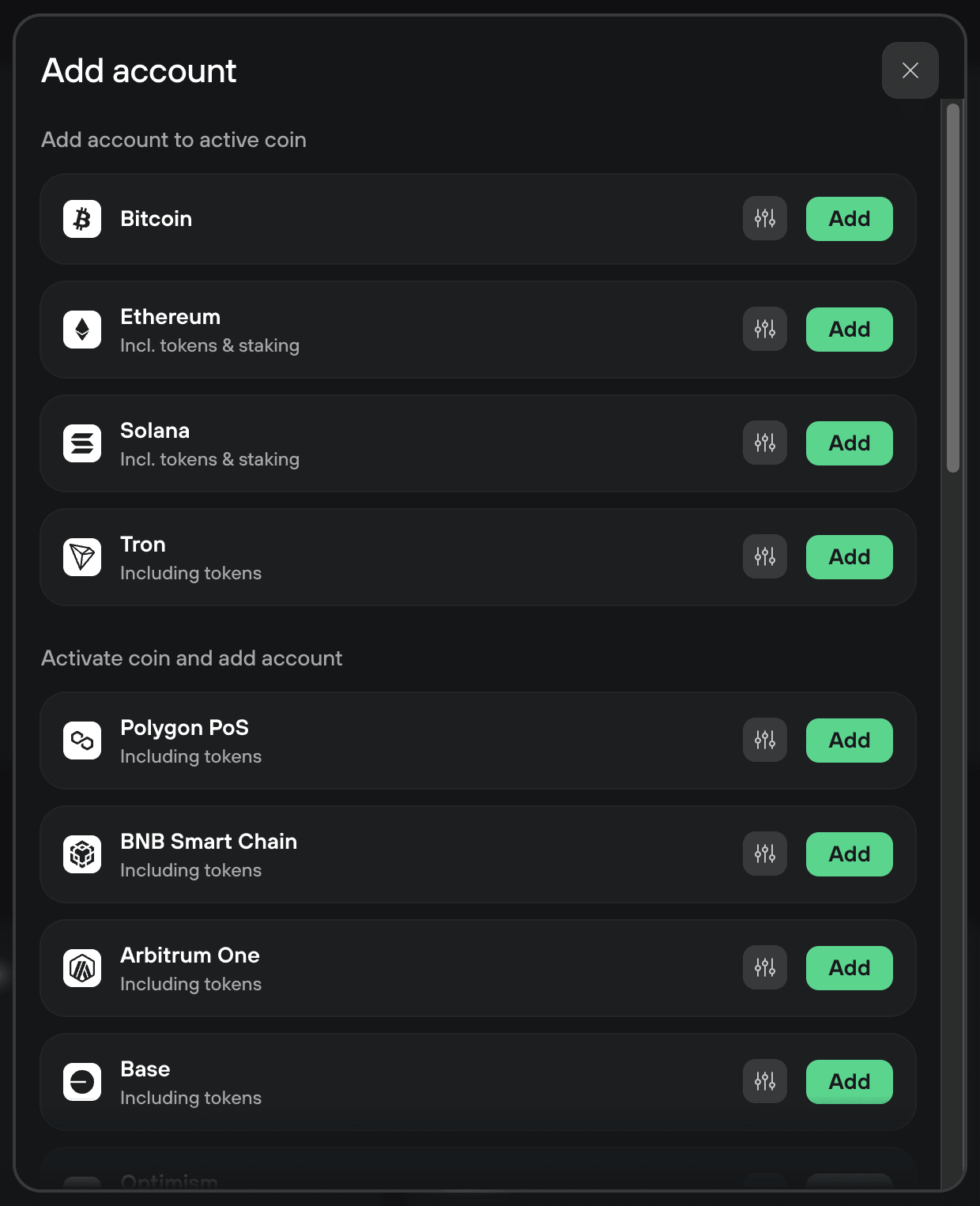Screen dimensions: 980x1206
Task: Open BNB Smart Chain advanced options icon
Action: 765,854
